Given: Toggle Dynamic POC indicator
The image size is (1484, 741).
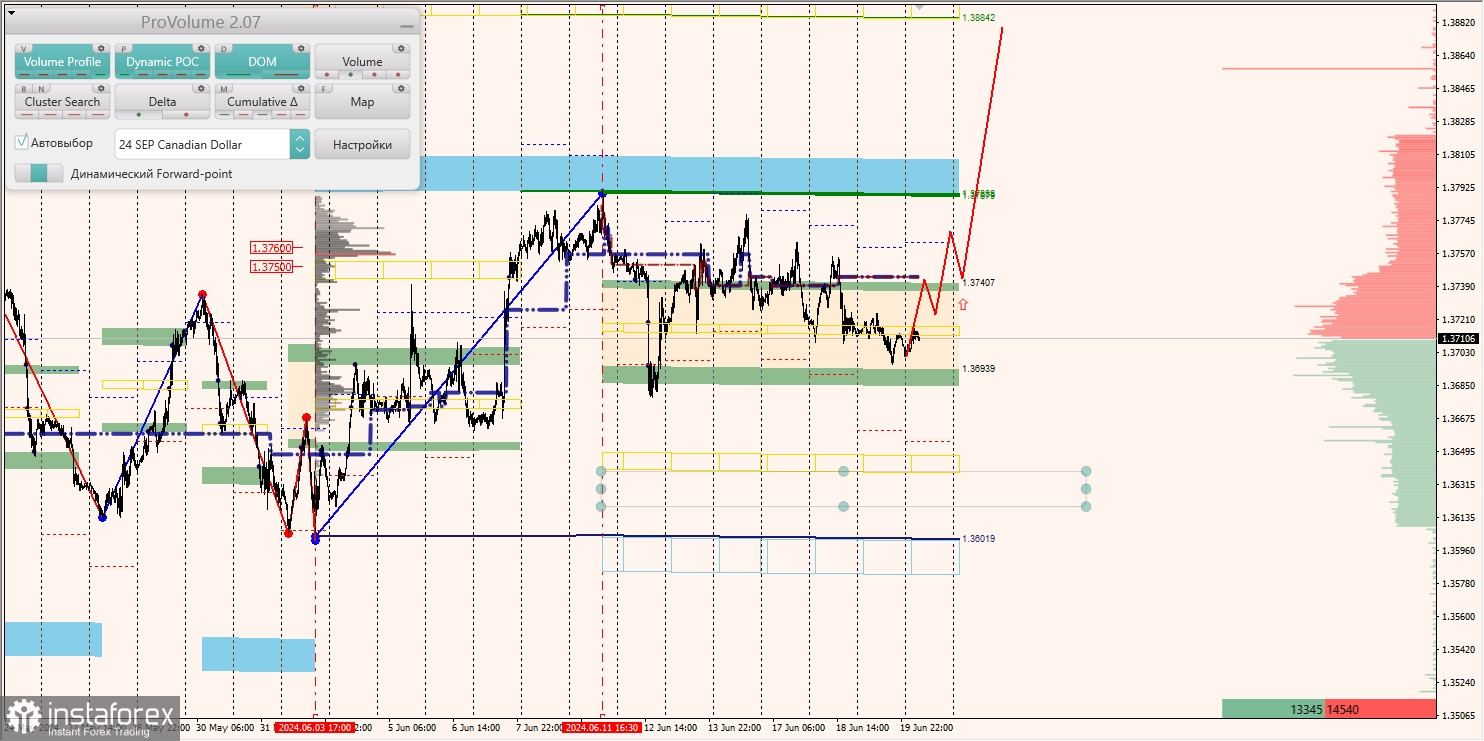Looking at the screenshot, I should (x=162, y=62).
